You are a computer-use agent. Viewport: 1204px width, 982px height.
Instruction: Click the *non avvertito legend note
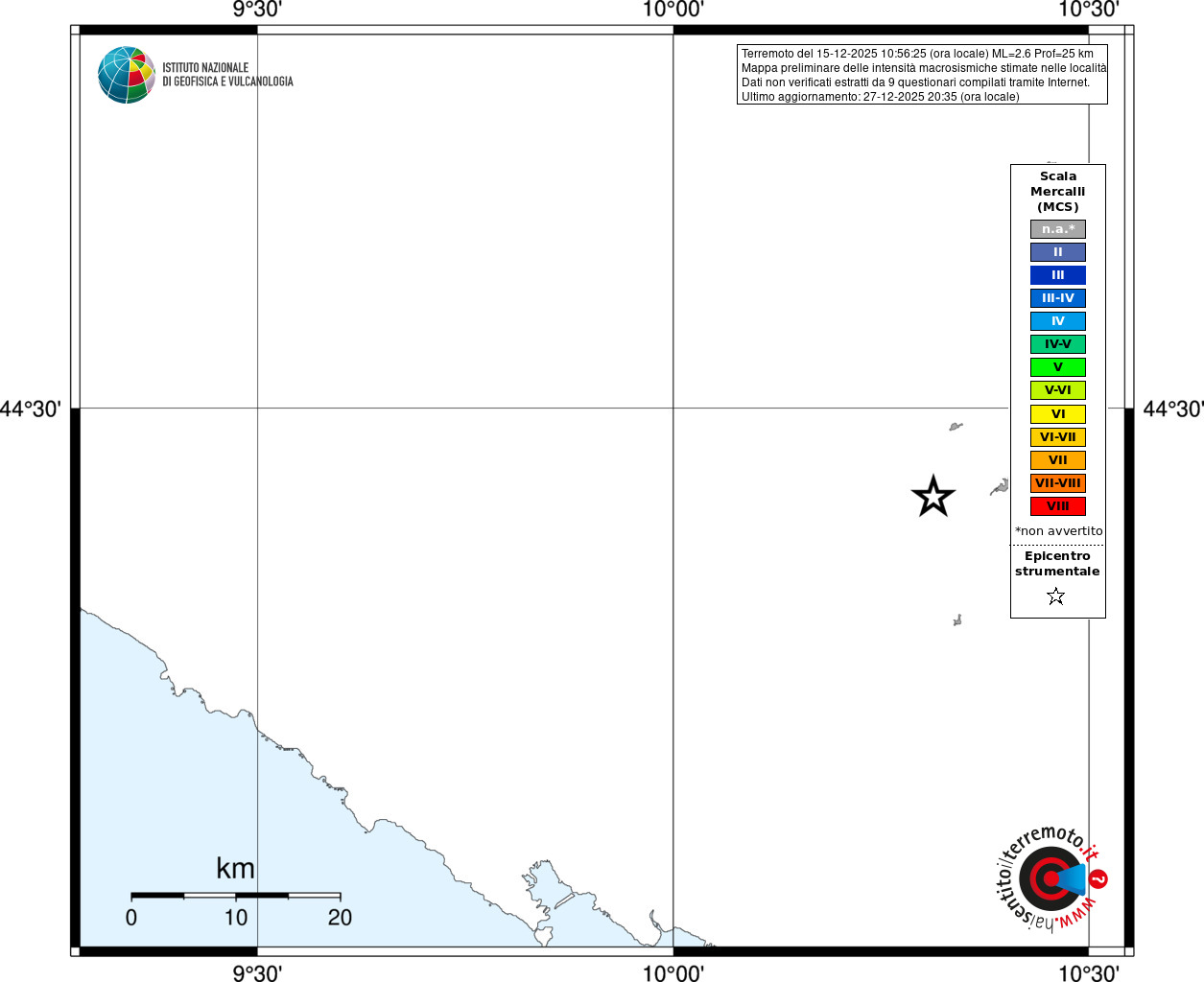click(1059, 531)
